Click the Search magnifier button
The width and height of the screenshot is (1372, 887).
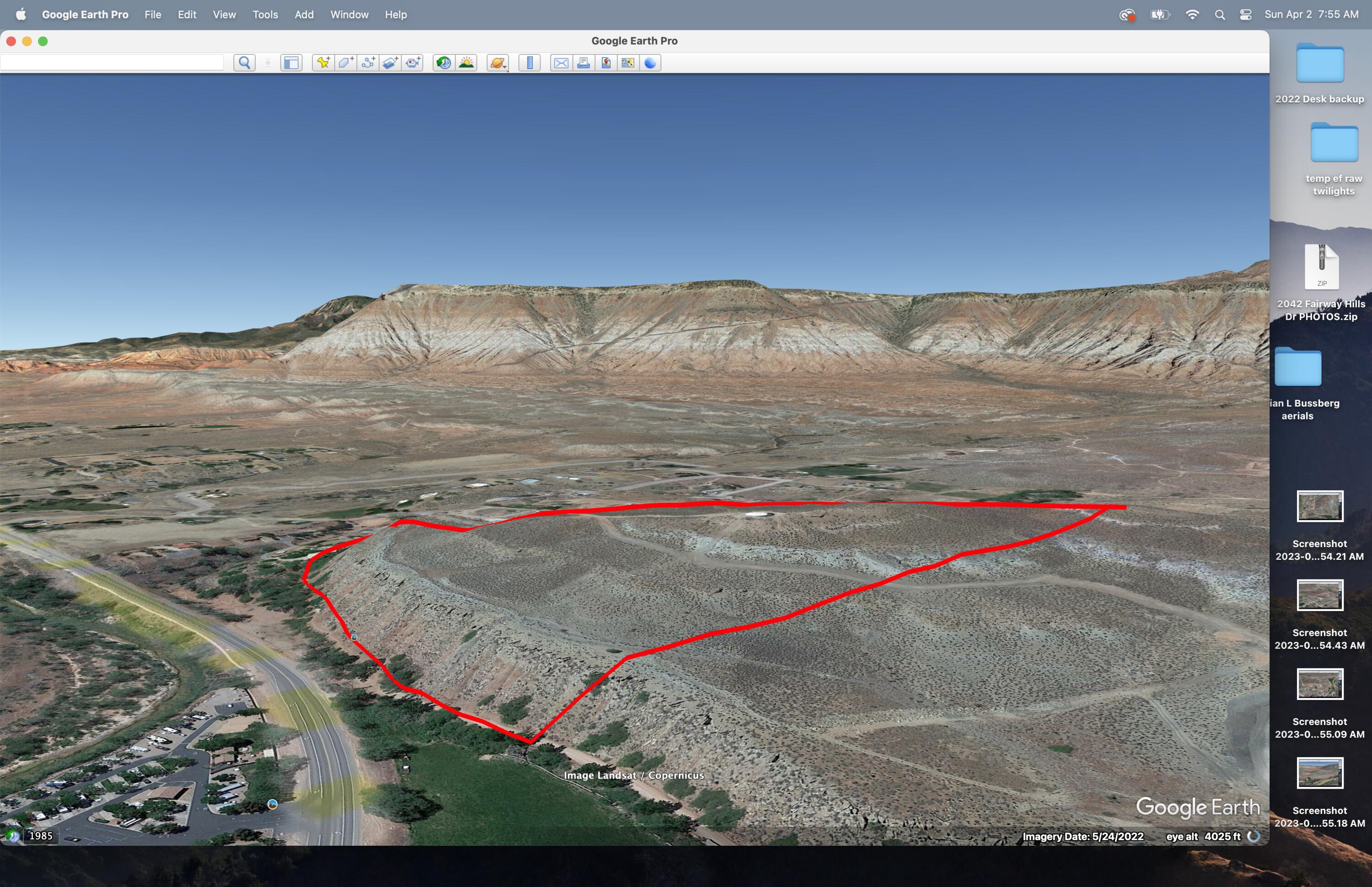tap(244, 63)
